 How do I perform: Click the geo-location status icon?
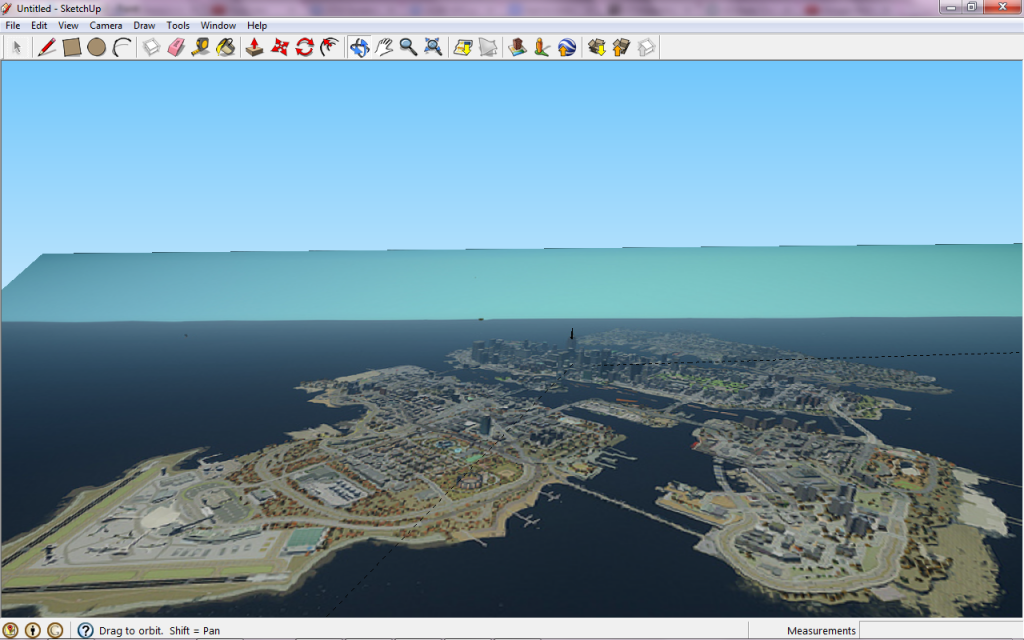pyautogui.click(x=11, y=631)
